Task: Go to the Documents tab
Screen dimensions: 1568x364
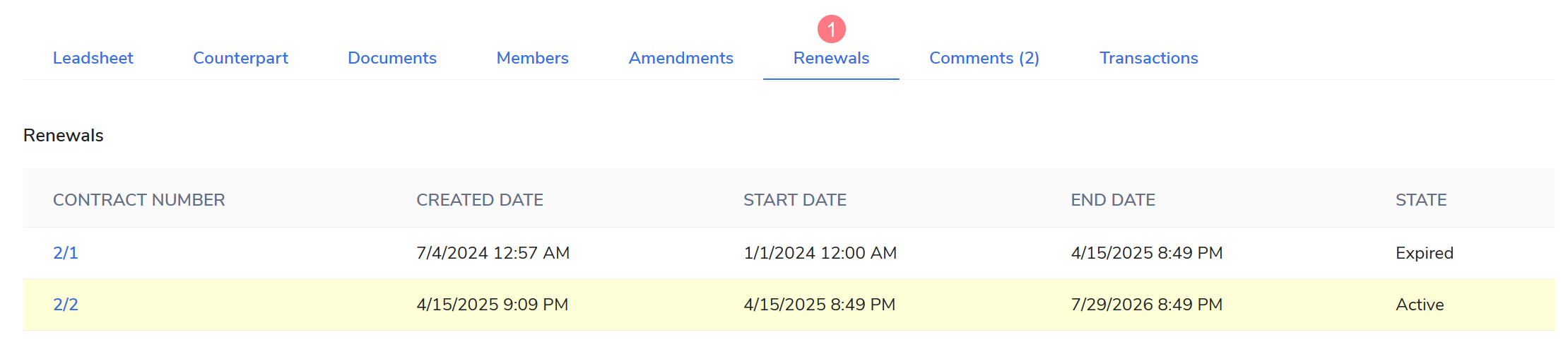Action: click(392, 58)
